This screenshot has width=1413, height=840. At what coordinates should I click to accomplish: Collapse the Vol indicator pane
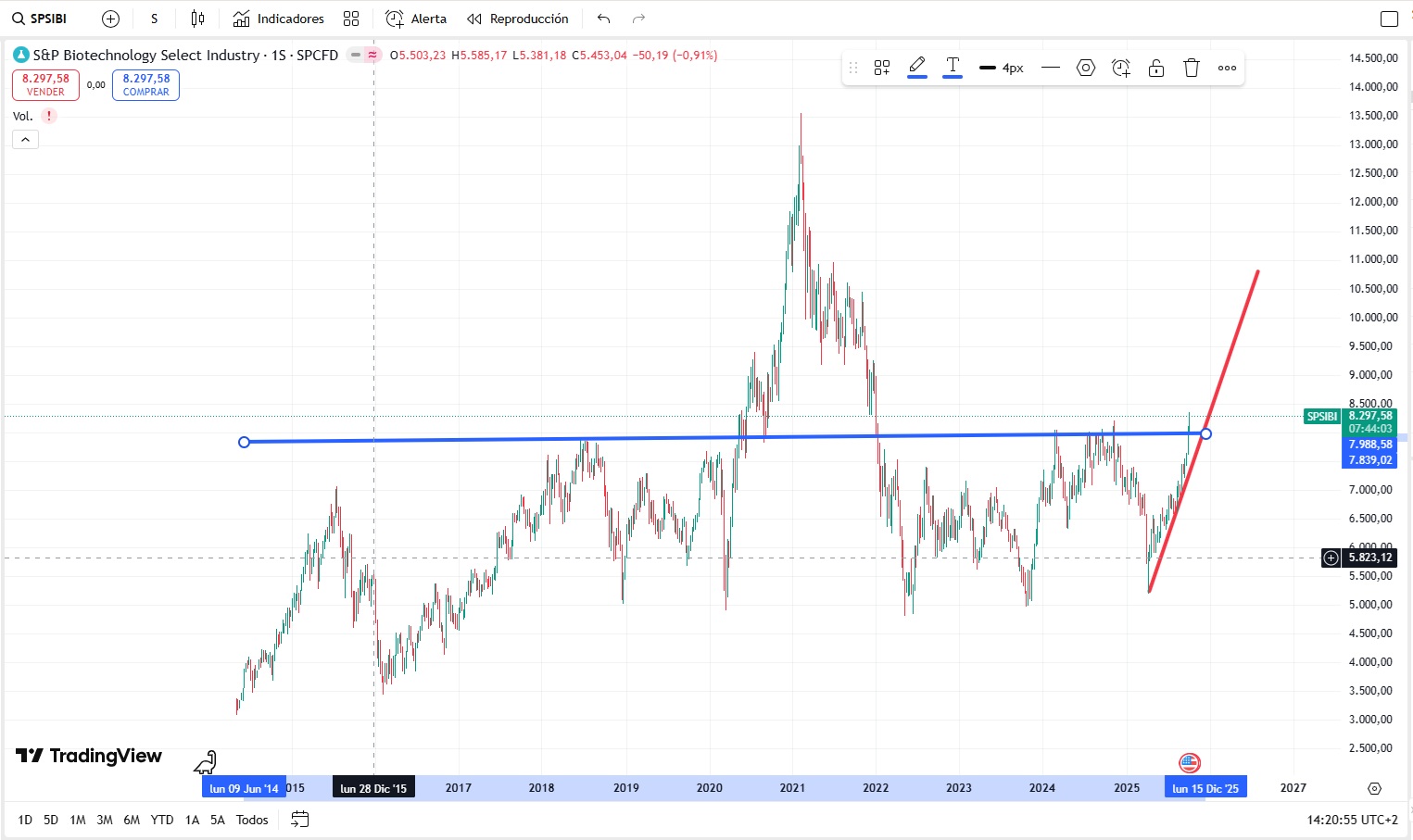point(25,139)
